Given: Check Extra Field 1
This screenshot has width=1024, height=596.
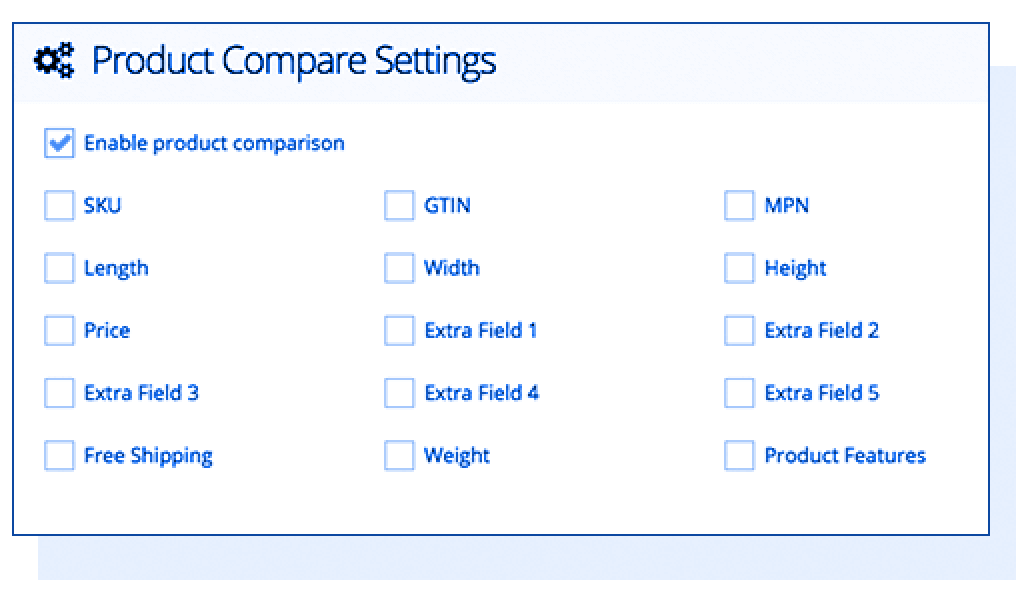Looking at the screenshot, I should [x=398, y=330].
